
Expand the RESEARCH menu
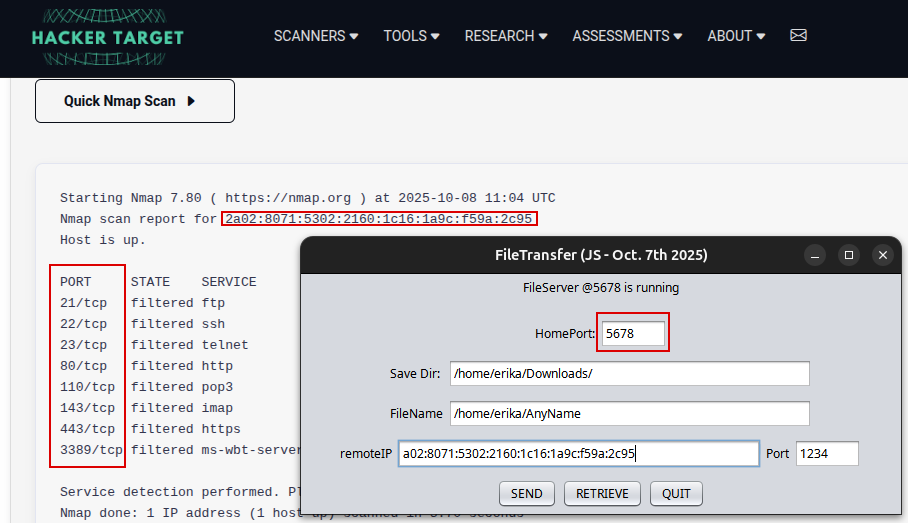coord(506,36)
